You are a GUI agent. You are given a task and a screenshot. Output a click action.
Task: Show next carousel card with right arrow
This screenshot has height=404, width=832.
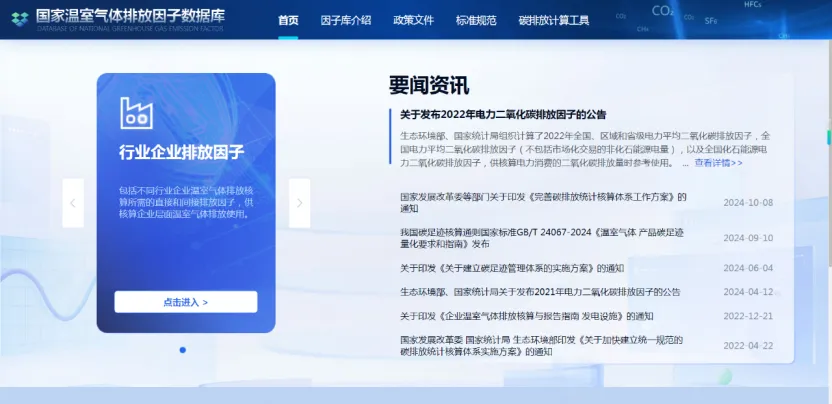coord(299,203)
